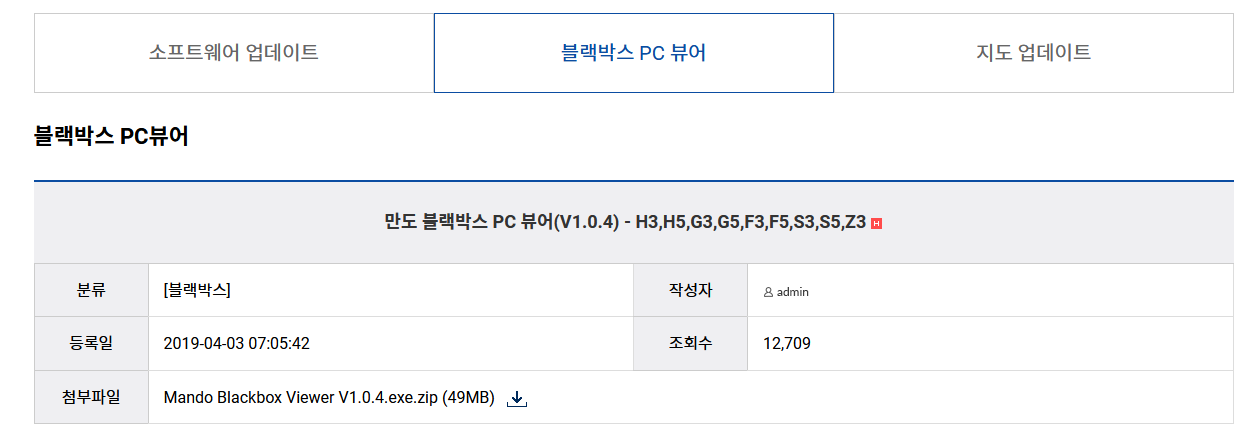
Task: Click the user icon beside admin
Action: (768, 292)
